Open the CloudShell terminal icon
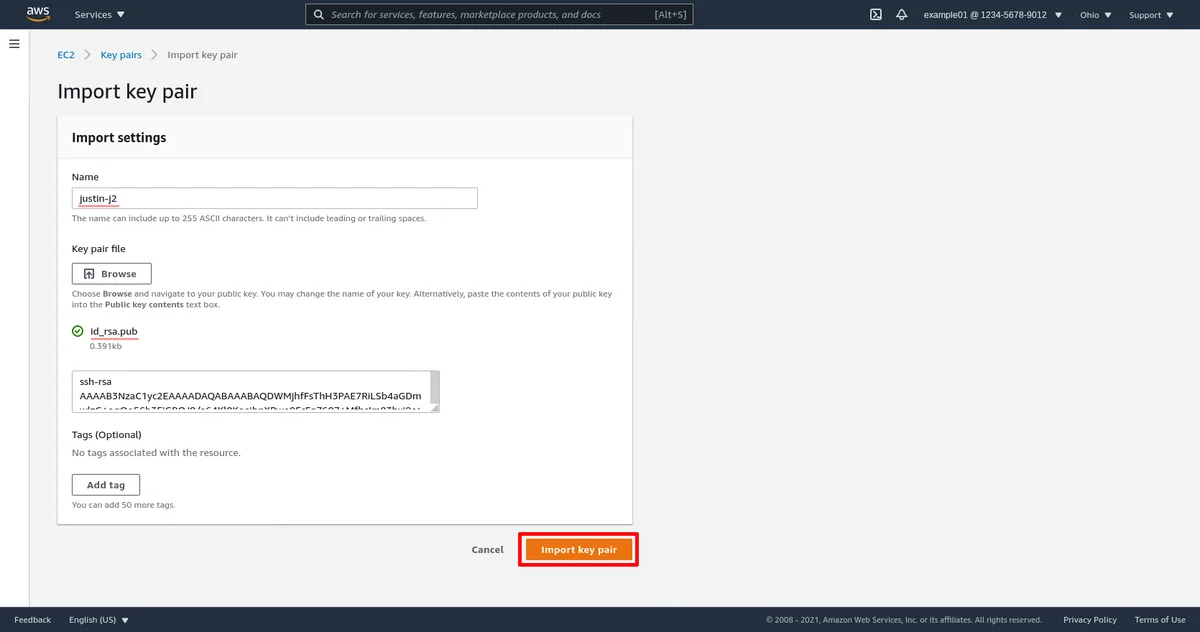This screenshot has height=632, width=1200. [x=875, y=15]
